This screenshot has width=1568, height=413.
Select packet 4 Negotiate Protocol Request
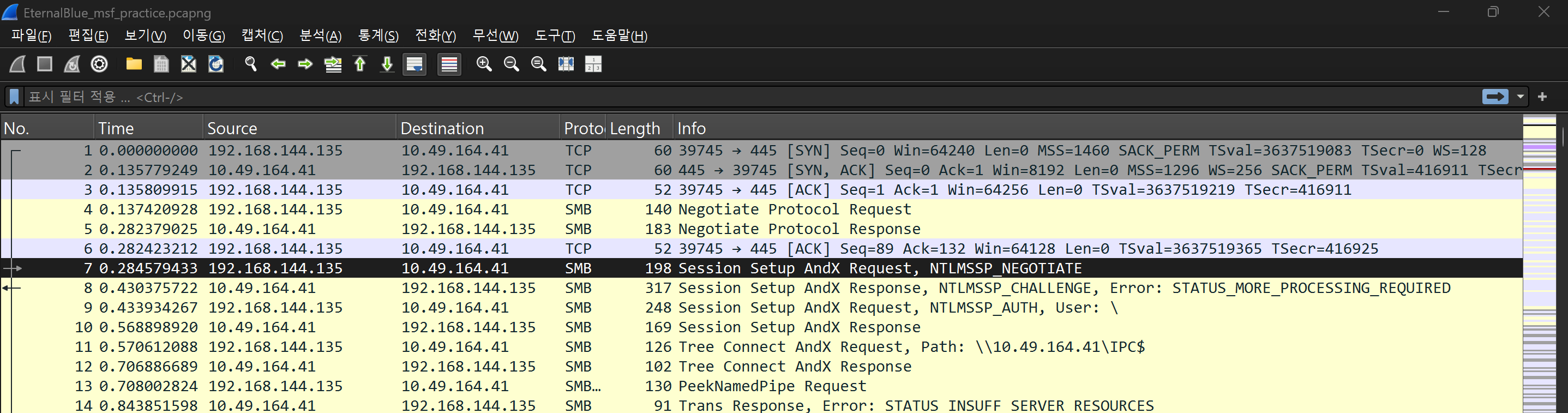761,209
